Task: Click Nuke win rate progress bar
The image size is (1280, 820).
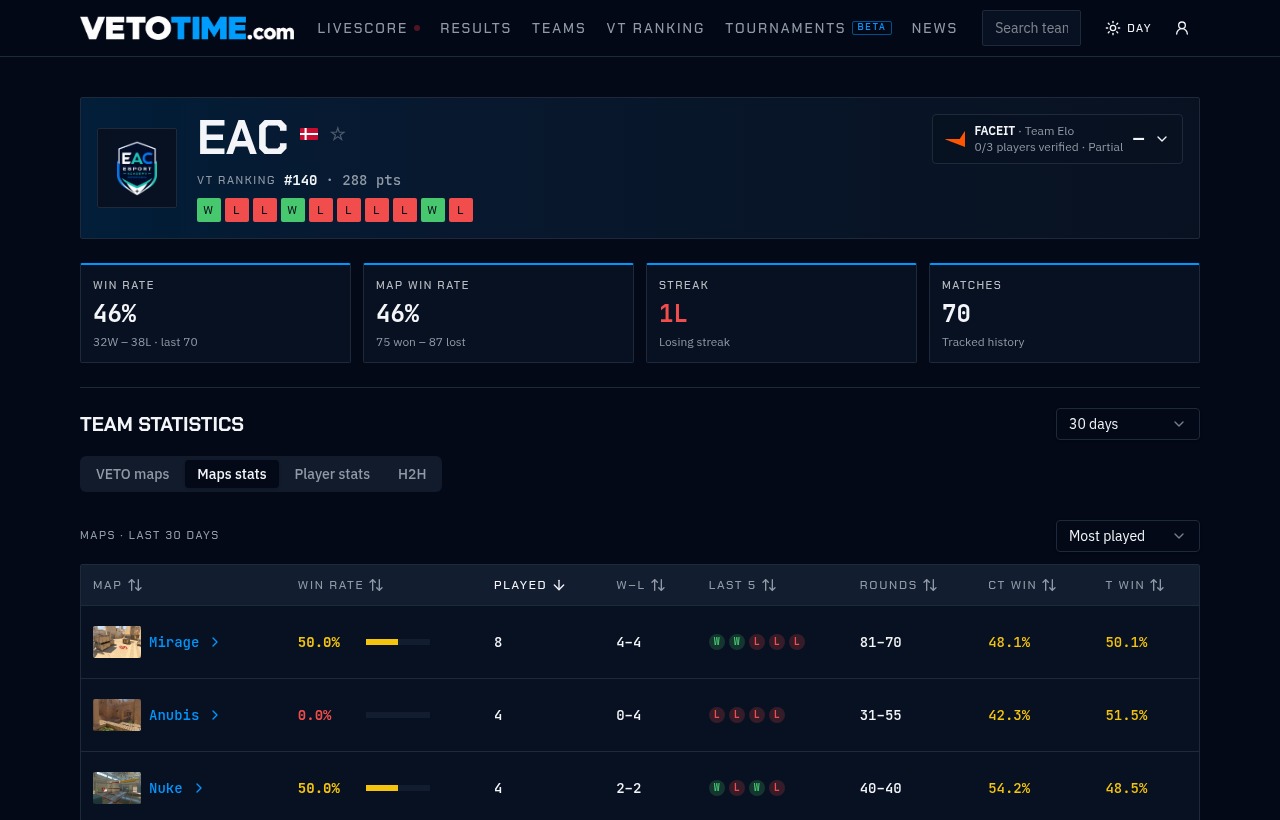Action: [x=398, y=788]
